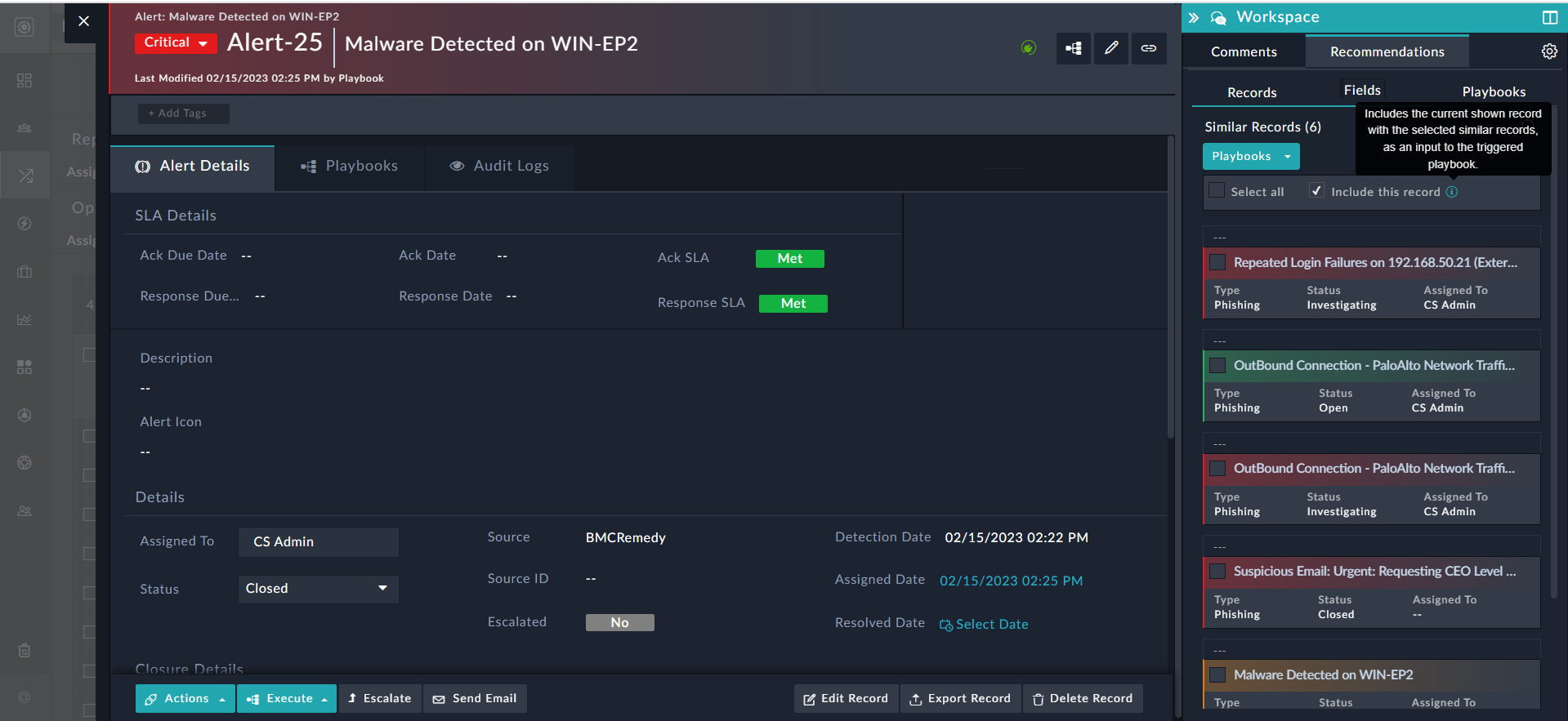This screenshot has width=1568, height=721.
Task: Click the Export Record upload icon
Action: coord(916,700)
